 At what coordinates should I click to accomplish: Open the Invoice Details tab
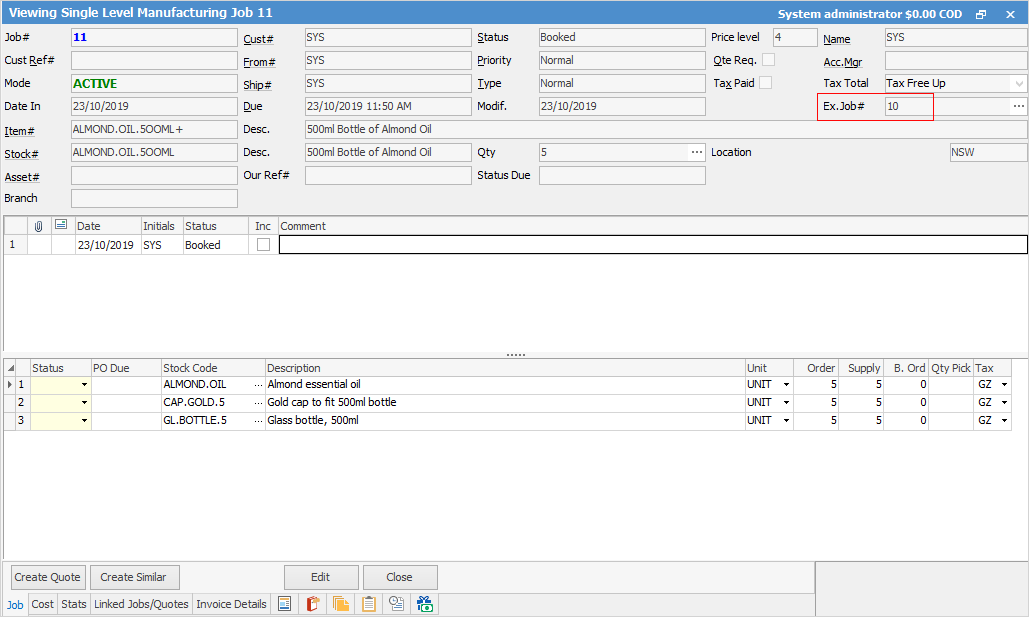(231, 604)
